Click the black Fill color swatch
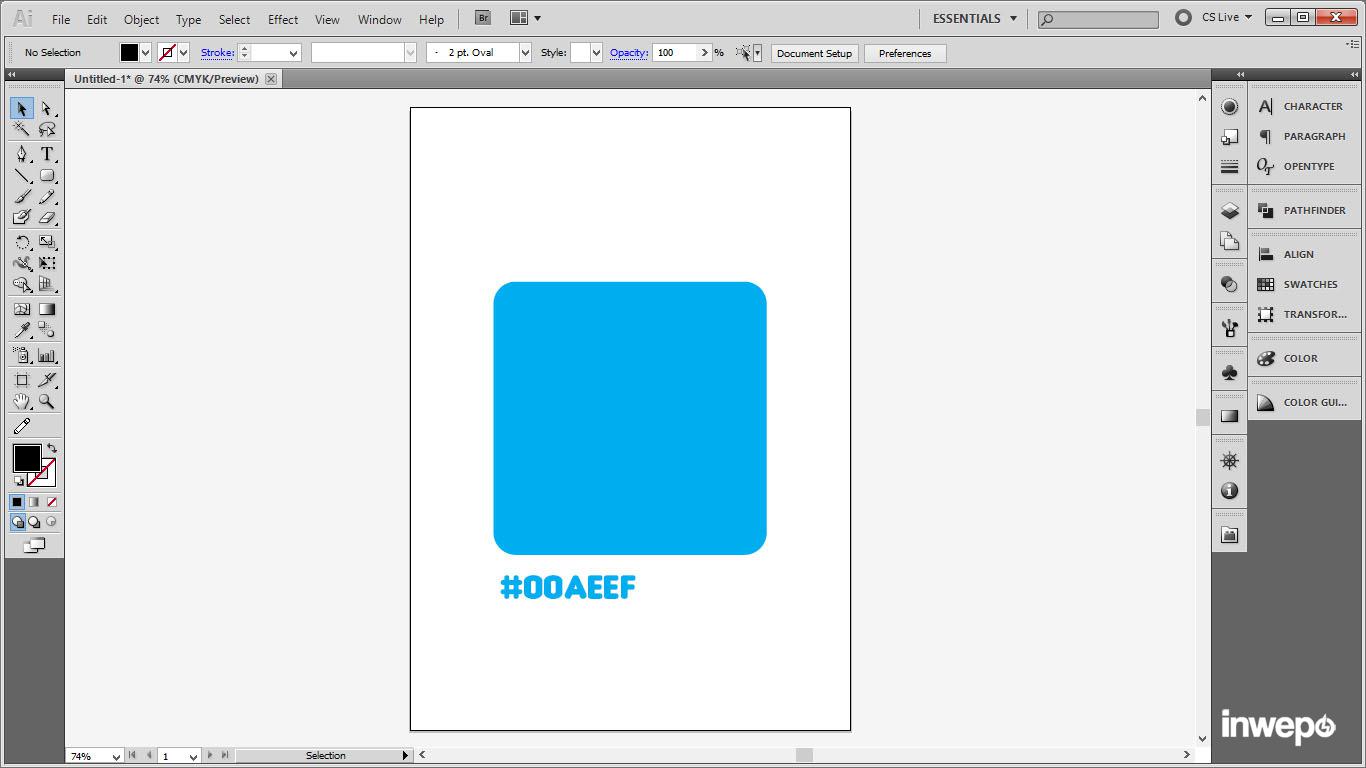Image resolution: width=1366 pixels, height=768 pixels. coord(25,458)
